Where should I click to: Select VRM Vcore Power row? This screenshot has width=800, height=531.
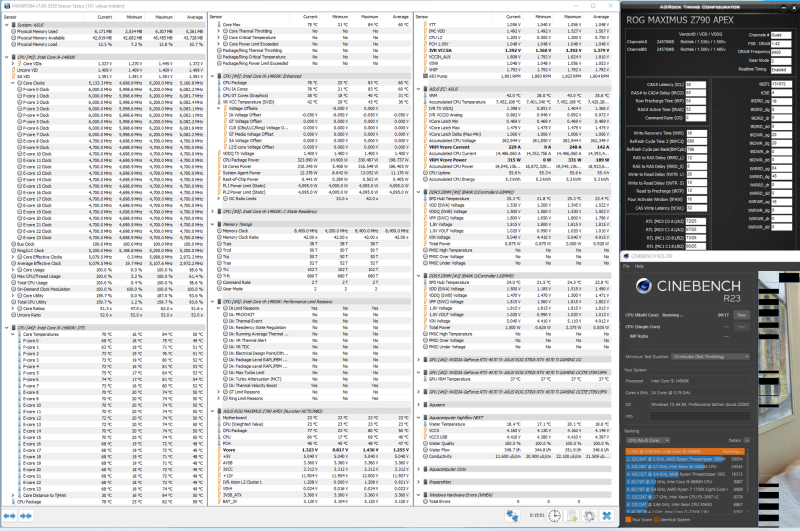click(516, 160)
